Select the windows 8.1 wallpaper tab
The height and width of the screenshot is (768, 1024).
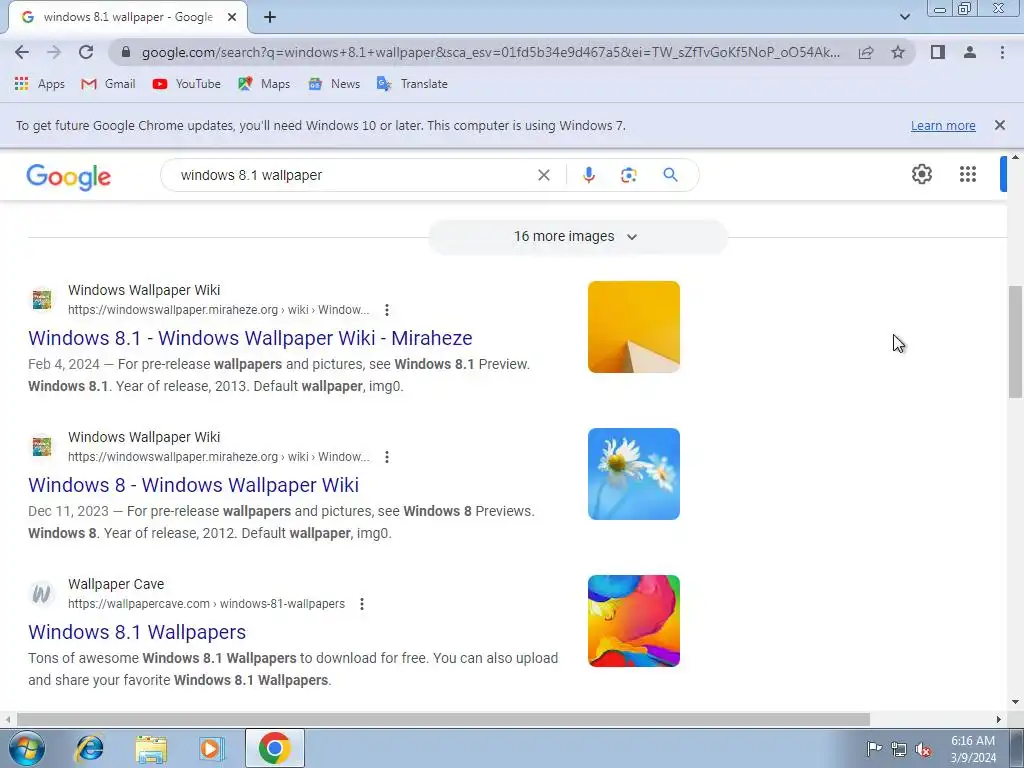pyautogui.click(x=128, y=18)
